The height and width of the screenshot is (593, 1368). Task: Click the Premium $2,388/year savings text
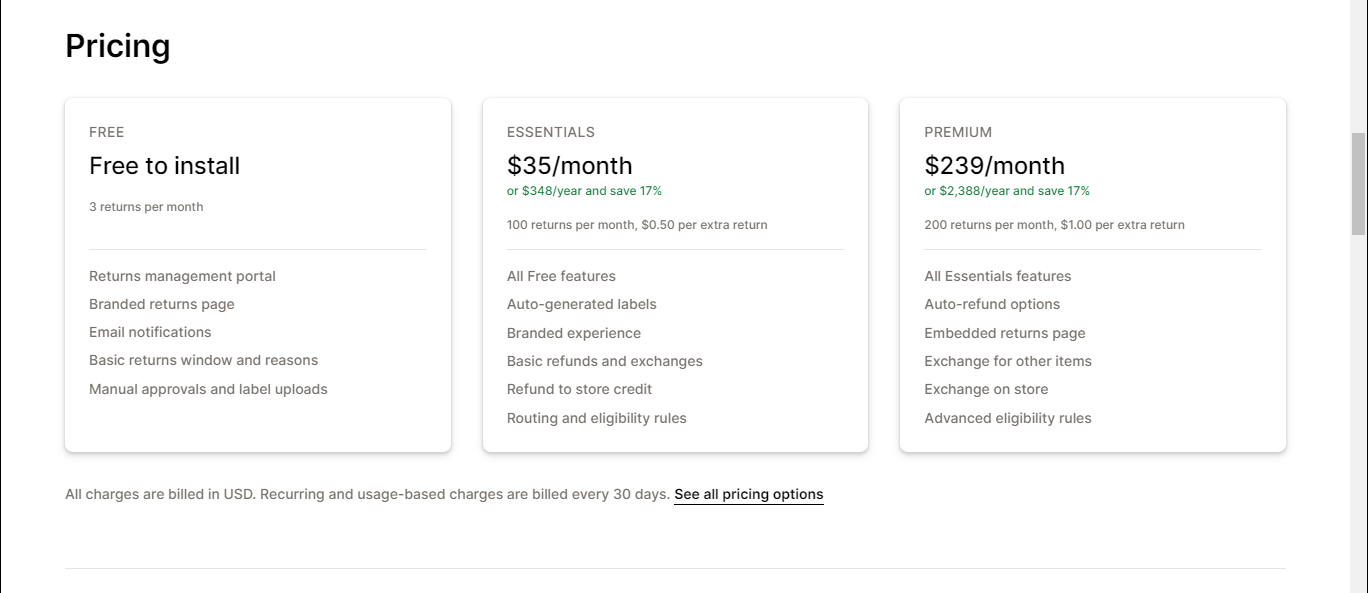(1007, 190)
